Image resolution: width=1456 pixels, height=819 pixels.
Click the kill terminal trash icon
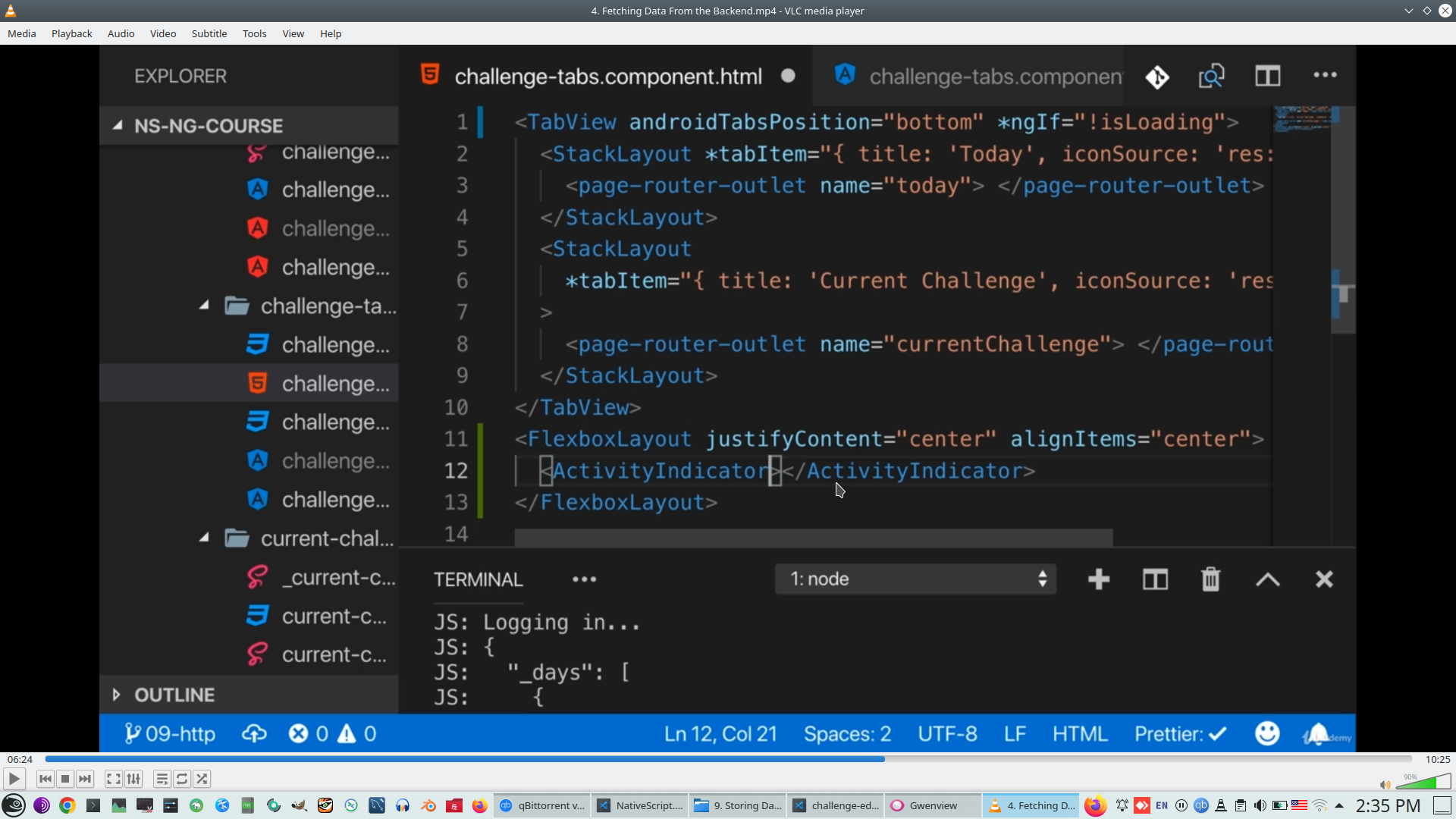coord(1210,579)
